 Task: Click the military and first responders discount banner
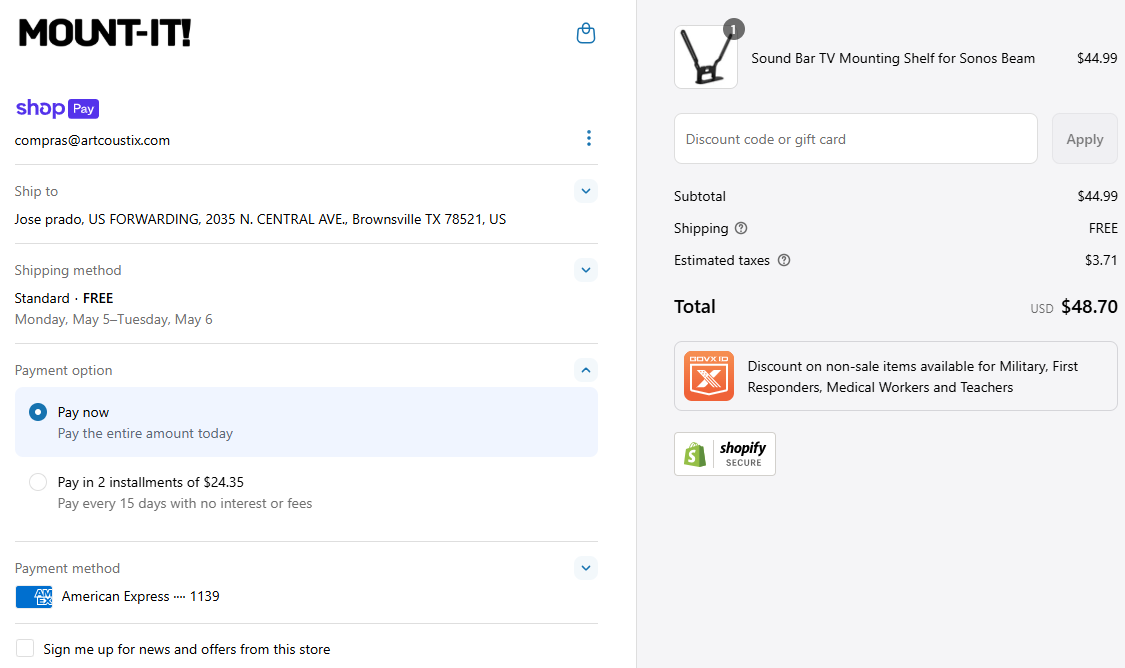895,376
